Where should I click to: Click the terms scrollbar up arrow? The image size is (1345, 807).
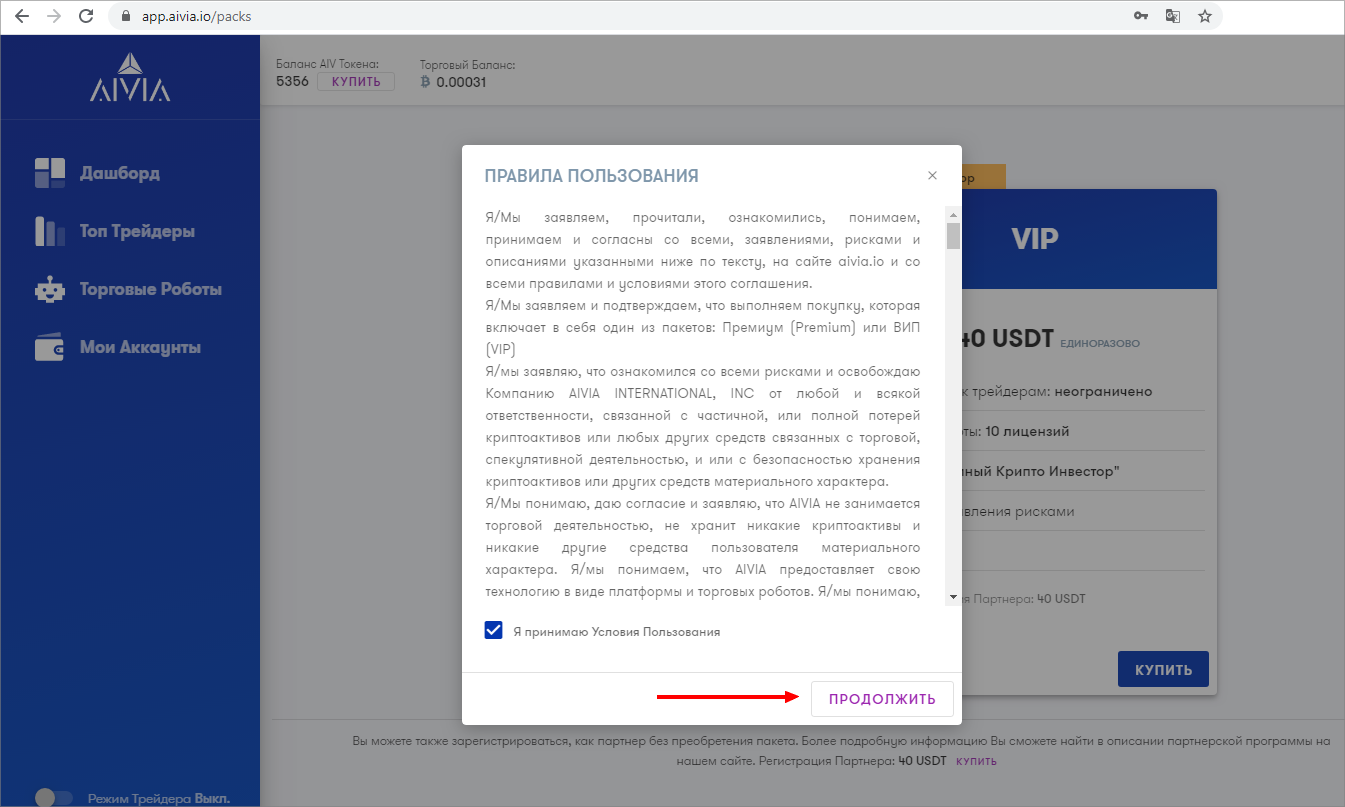point(953,215)
